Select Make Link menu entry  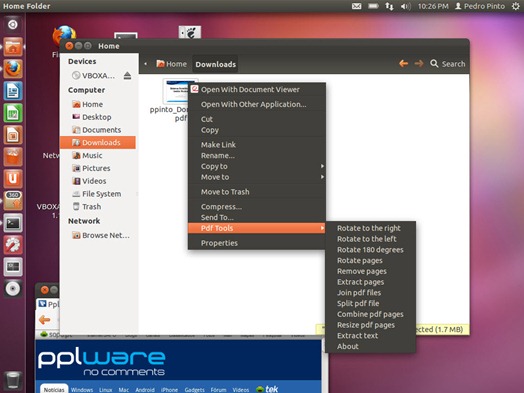tap(257, 145)
